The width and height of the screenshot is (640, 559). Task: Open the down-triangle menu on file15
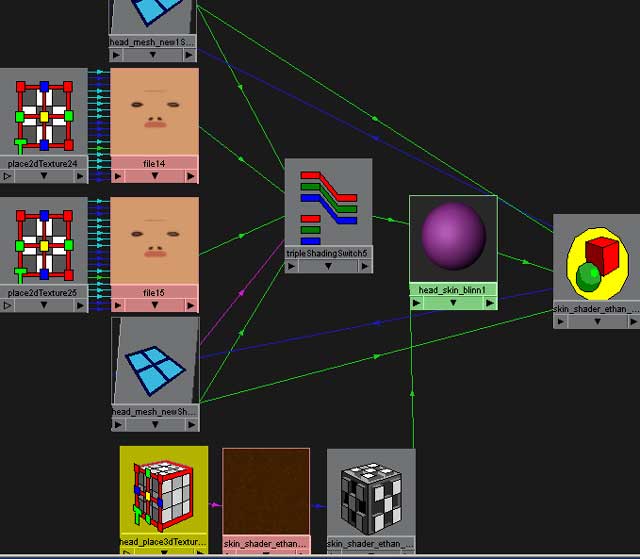(x=155, y=305)
